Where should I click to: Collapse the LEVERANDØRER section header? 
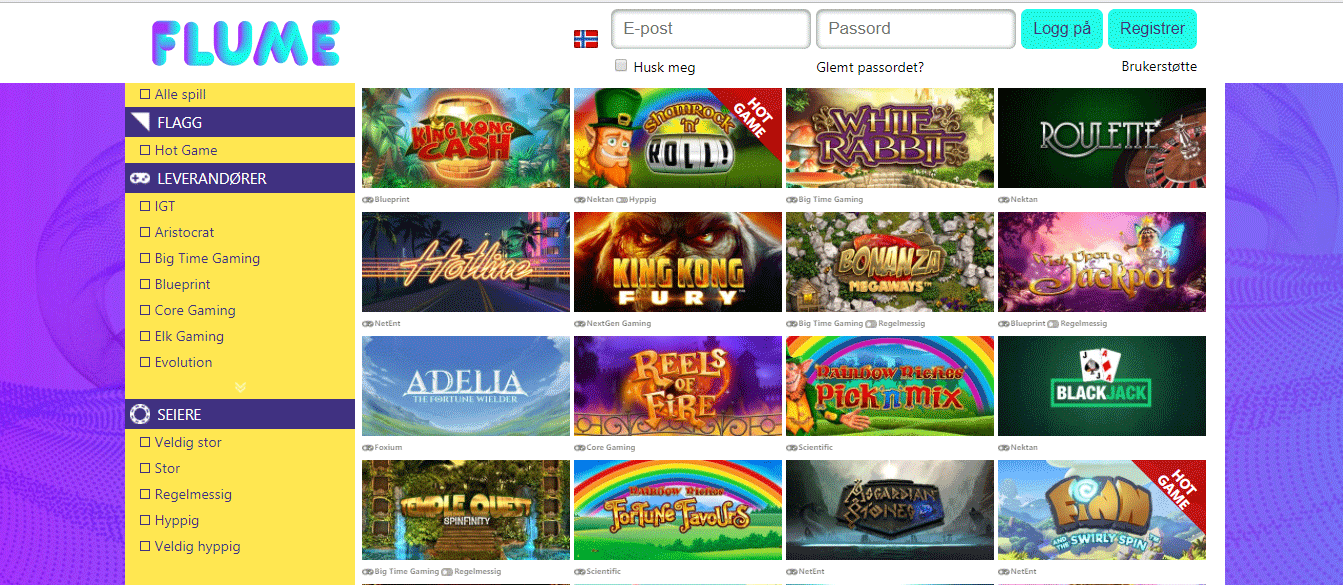[240, 178]
